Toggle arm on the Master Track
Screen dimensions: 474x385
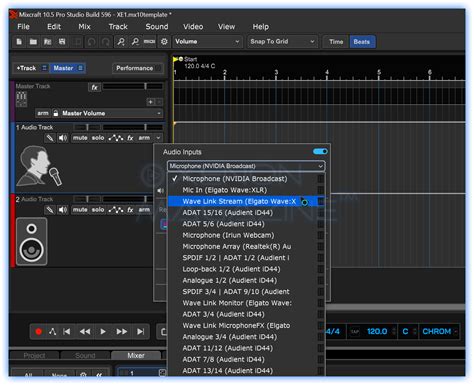(x=43, y=113)
